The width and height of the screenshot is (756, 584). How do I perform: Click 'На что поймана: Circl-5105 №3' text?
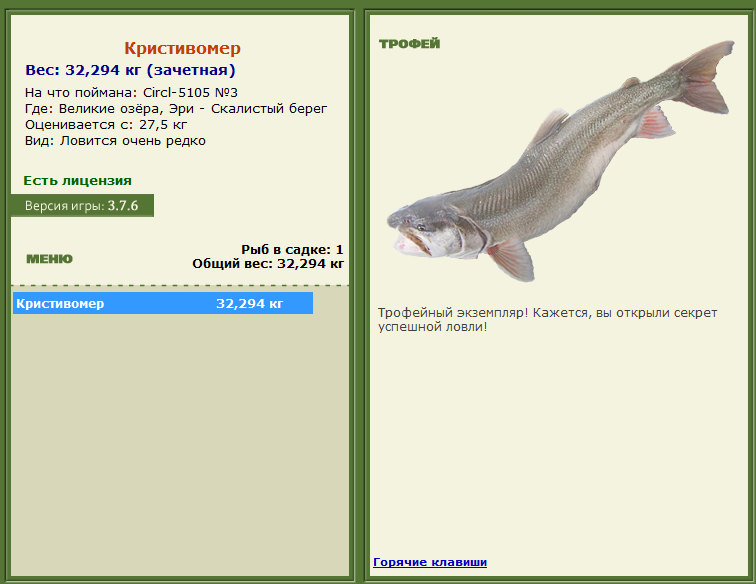point(131,93)
